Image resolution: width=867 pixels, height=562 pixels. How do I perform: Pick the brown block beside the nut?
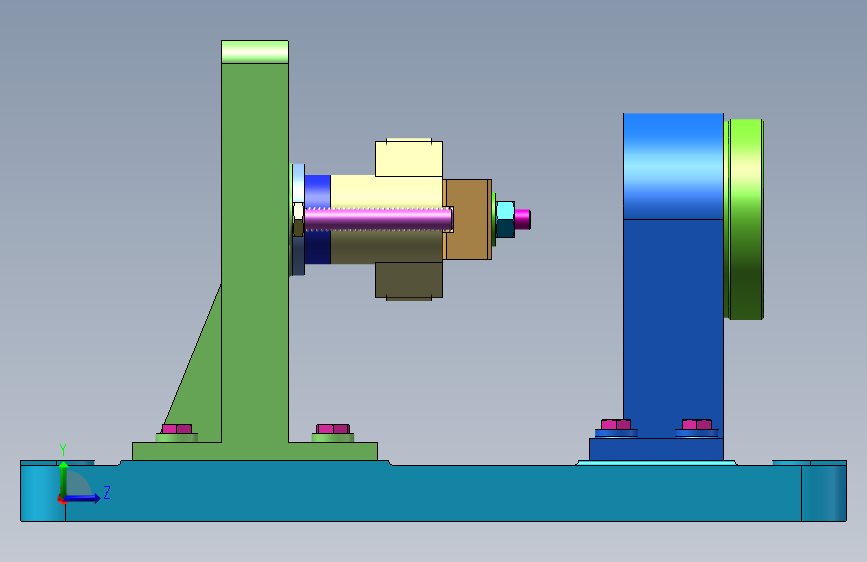click(468, 219)
